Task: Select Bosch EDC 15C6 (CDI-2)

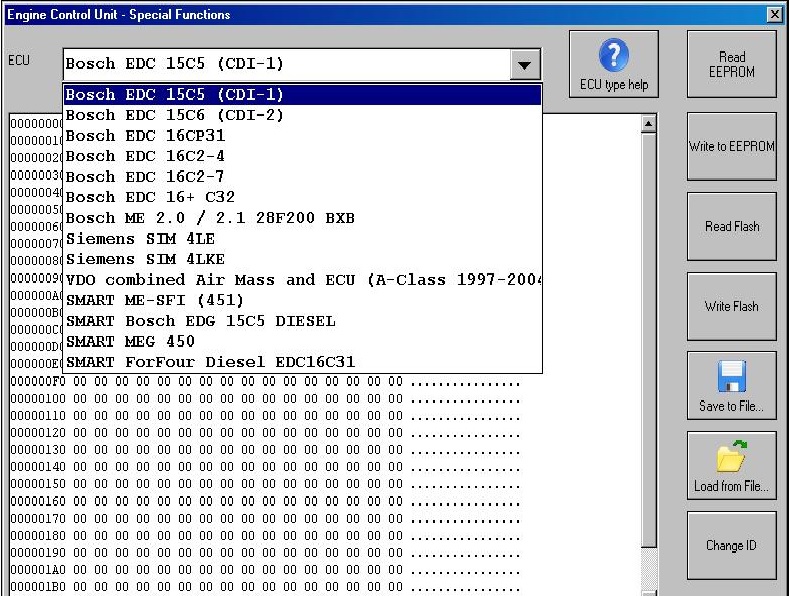Action: pos(302,115)
